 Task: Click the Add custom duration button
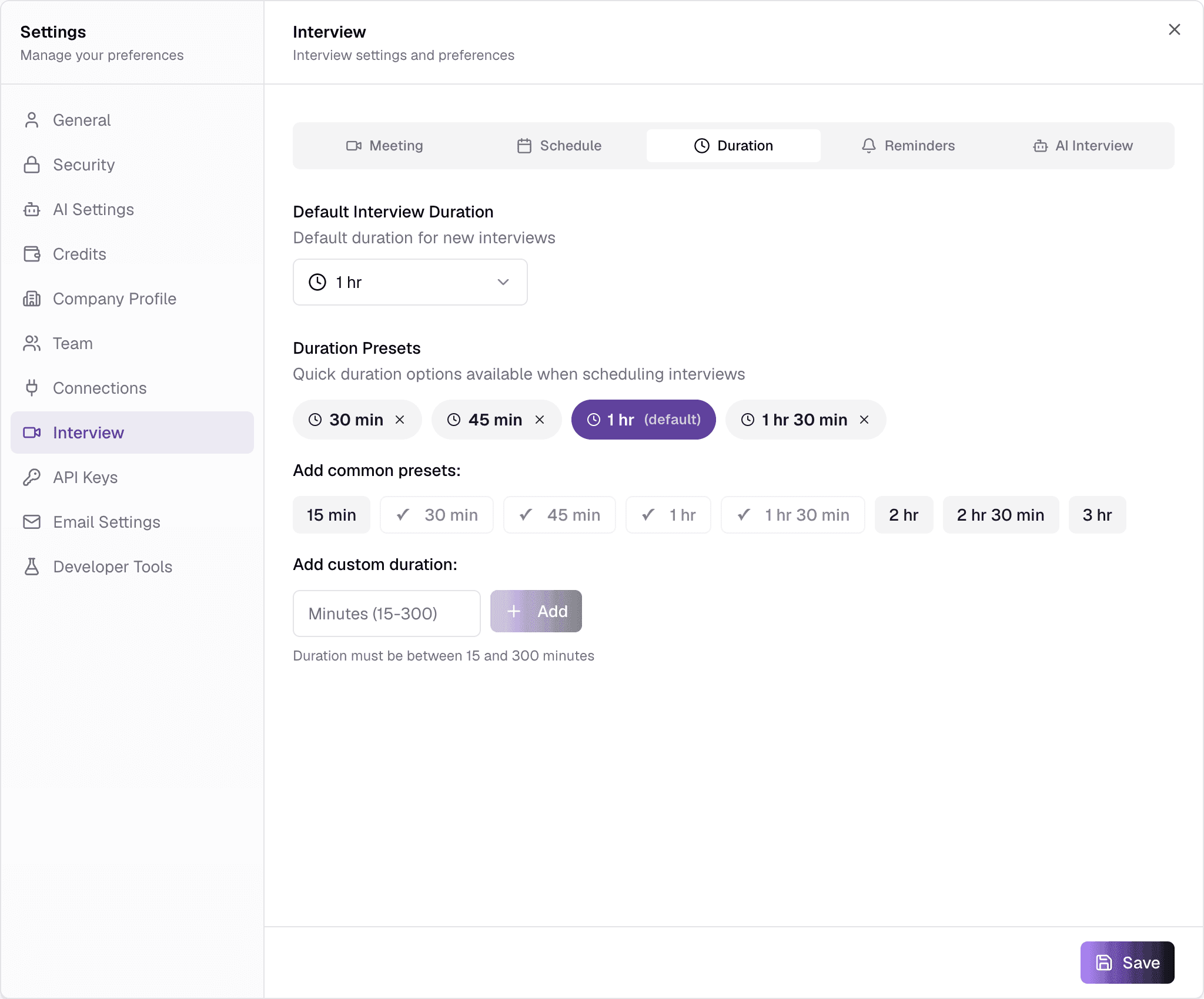pyautogui.click(x=536, y=611)
